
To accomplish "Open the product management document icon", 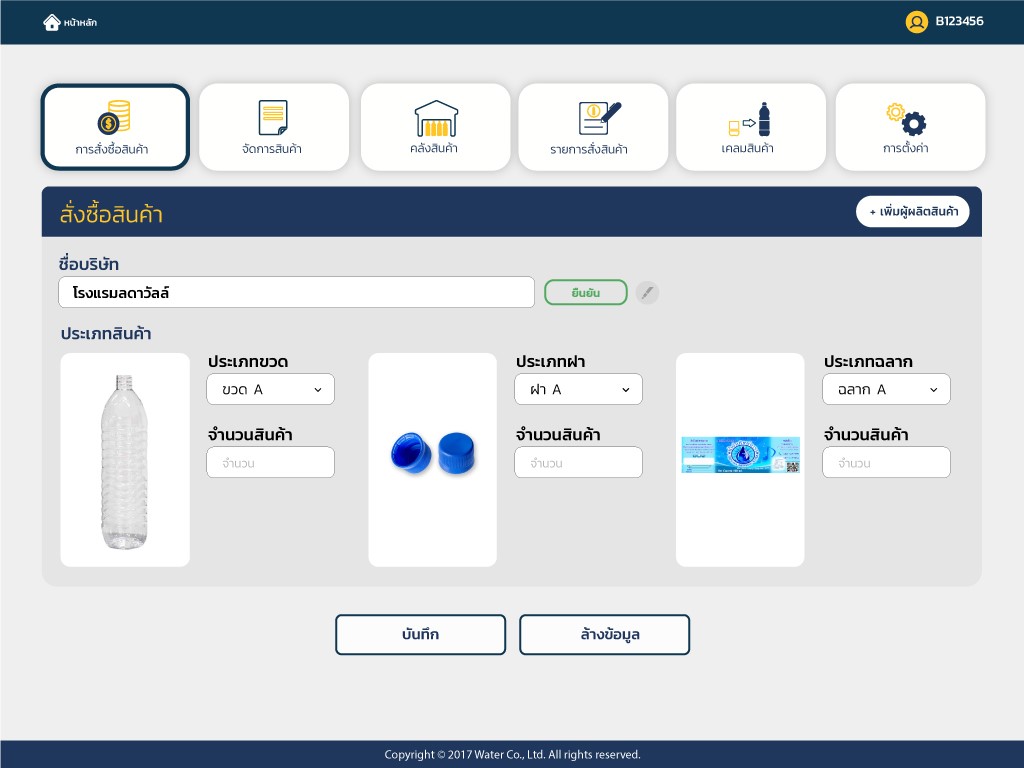I will (x=272, y=117).
